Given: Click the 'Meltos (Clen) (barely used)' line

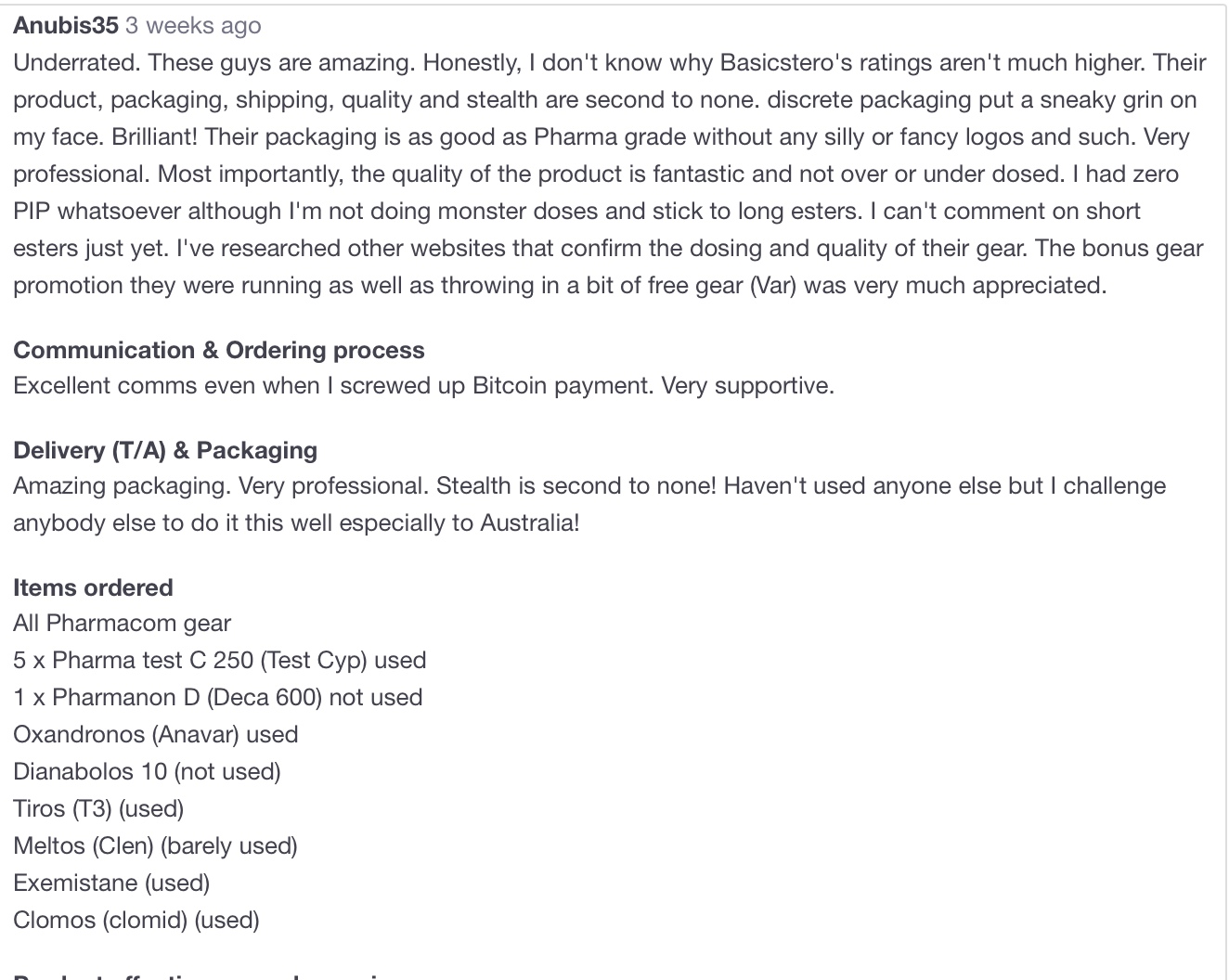Looking at the screenshot, I should [155, 845].
